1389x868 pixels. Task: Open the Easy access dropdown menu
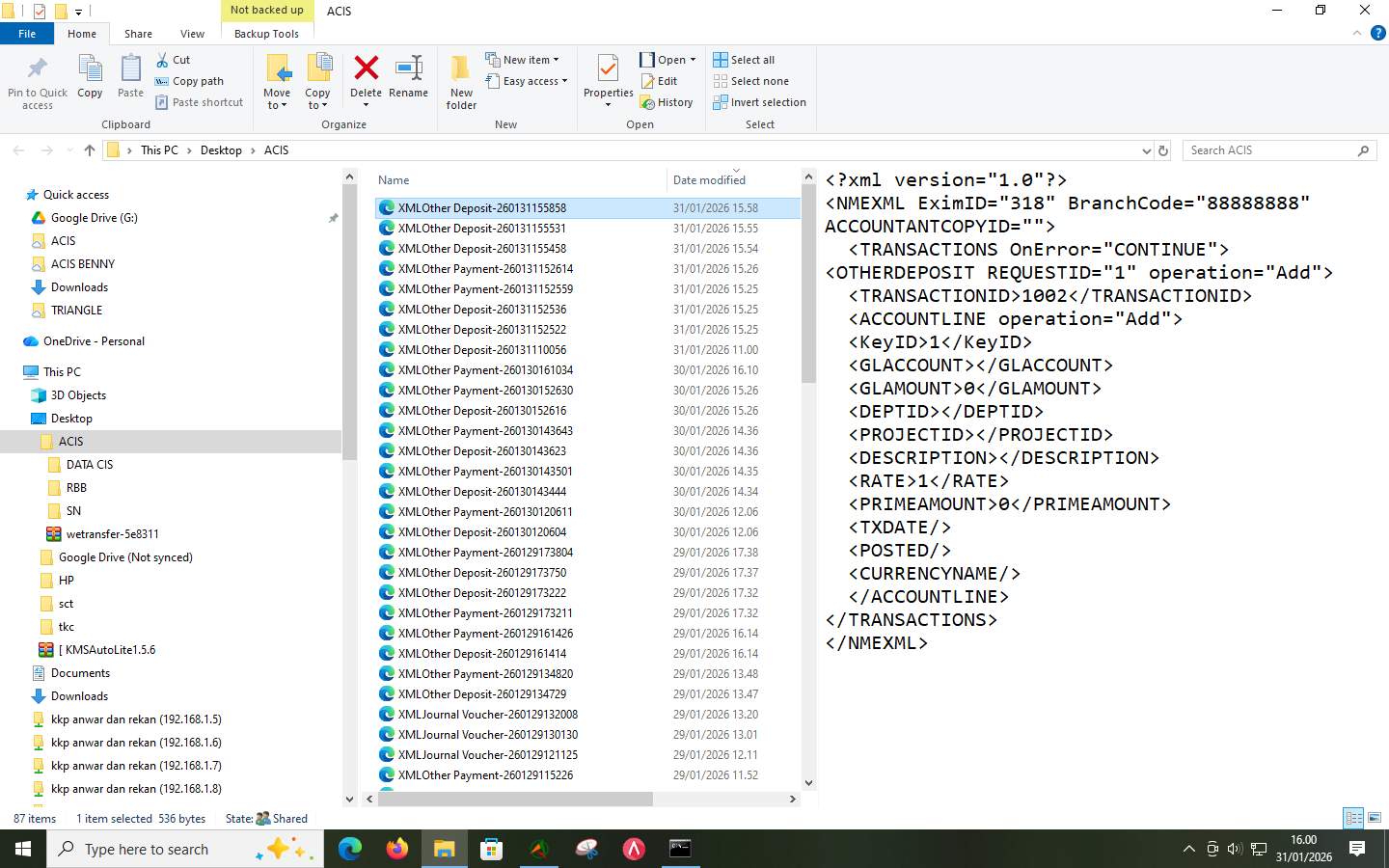pyautogui.click(x=527, y=81)
